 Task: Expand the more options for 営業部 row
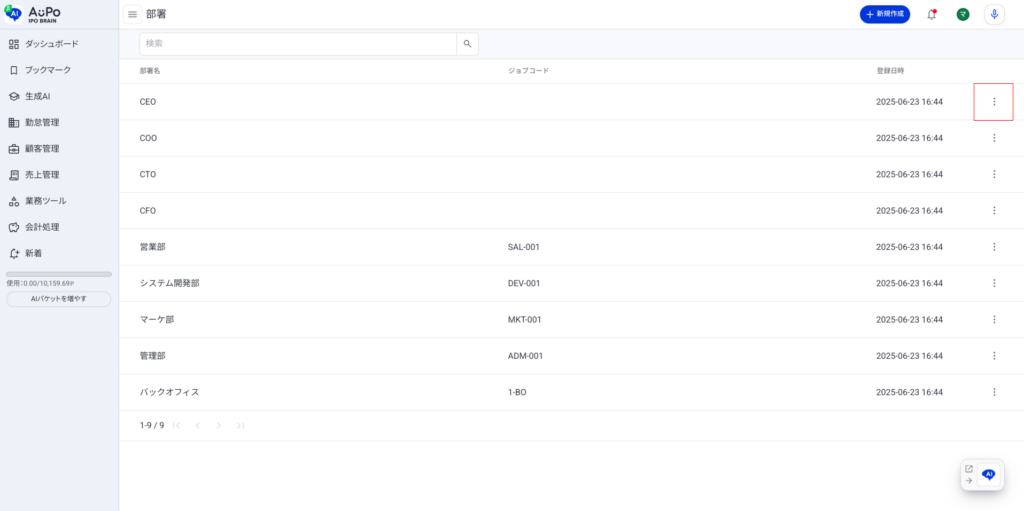pos(993,247)
